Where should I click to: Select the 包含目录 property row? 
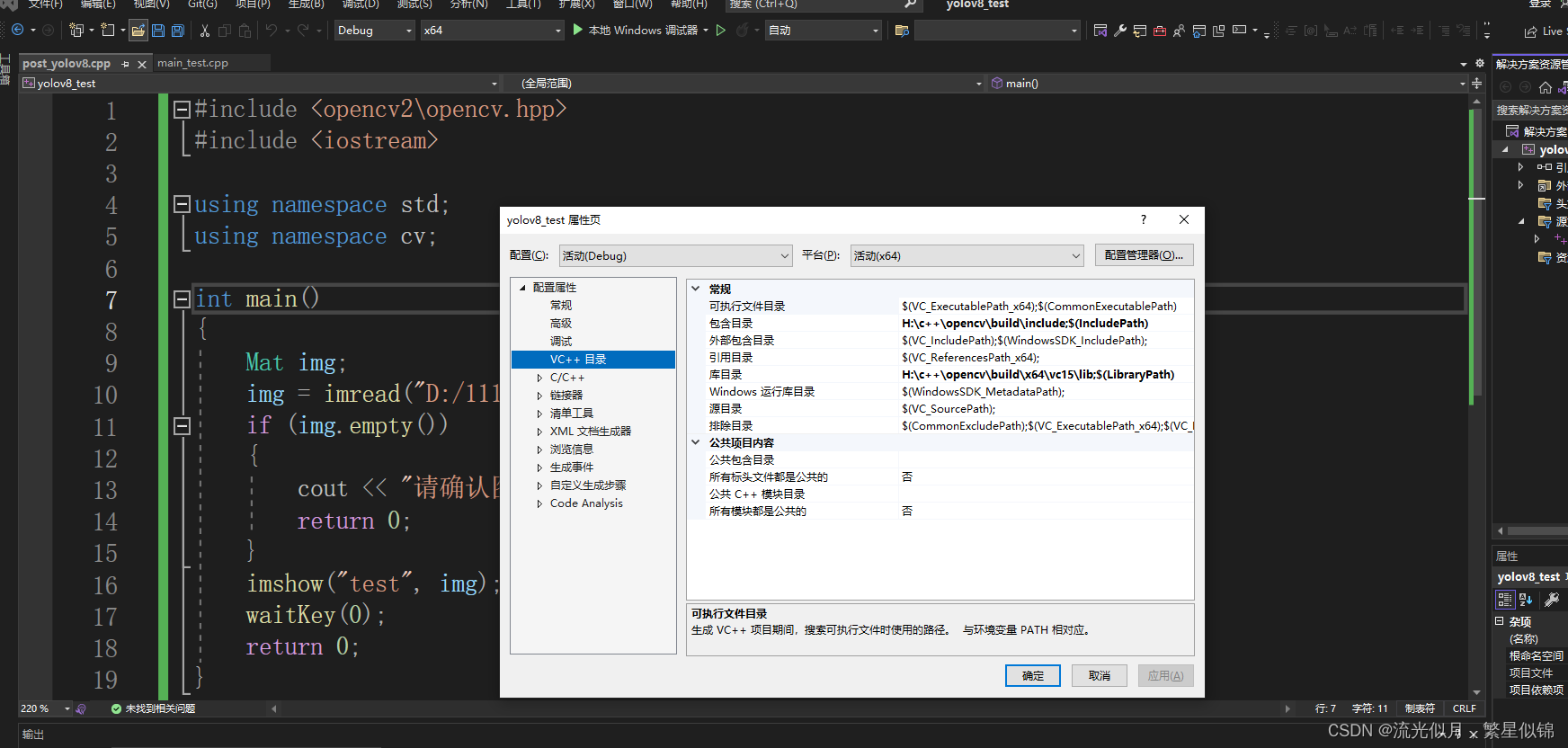coord(942,324)
